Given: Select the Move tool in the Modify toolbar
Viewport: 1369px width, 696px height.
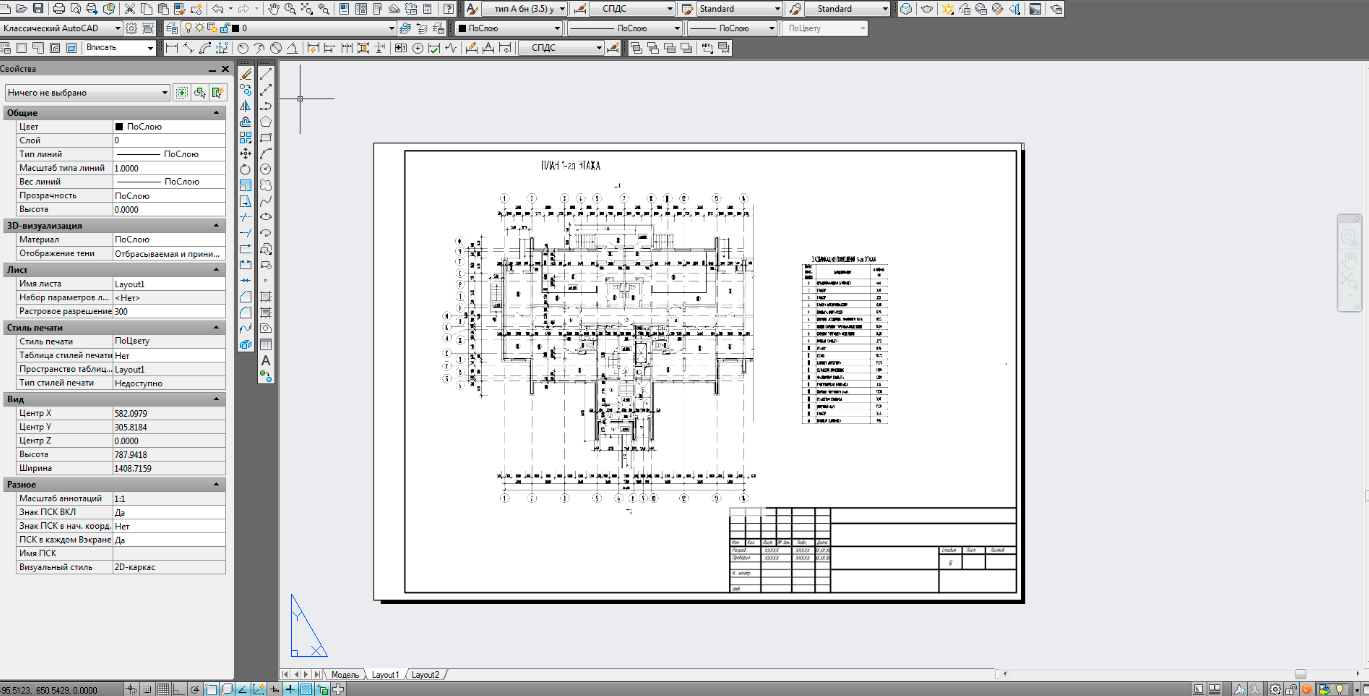Looking at the screenshot, I should pos(246,153).
